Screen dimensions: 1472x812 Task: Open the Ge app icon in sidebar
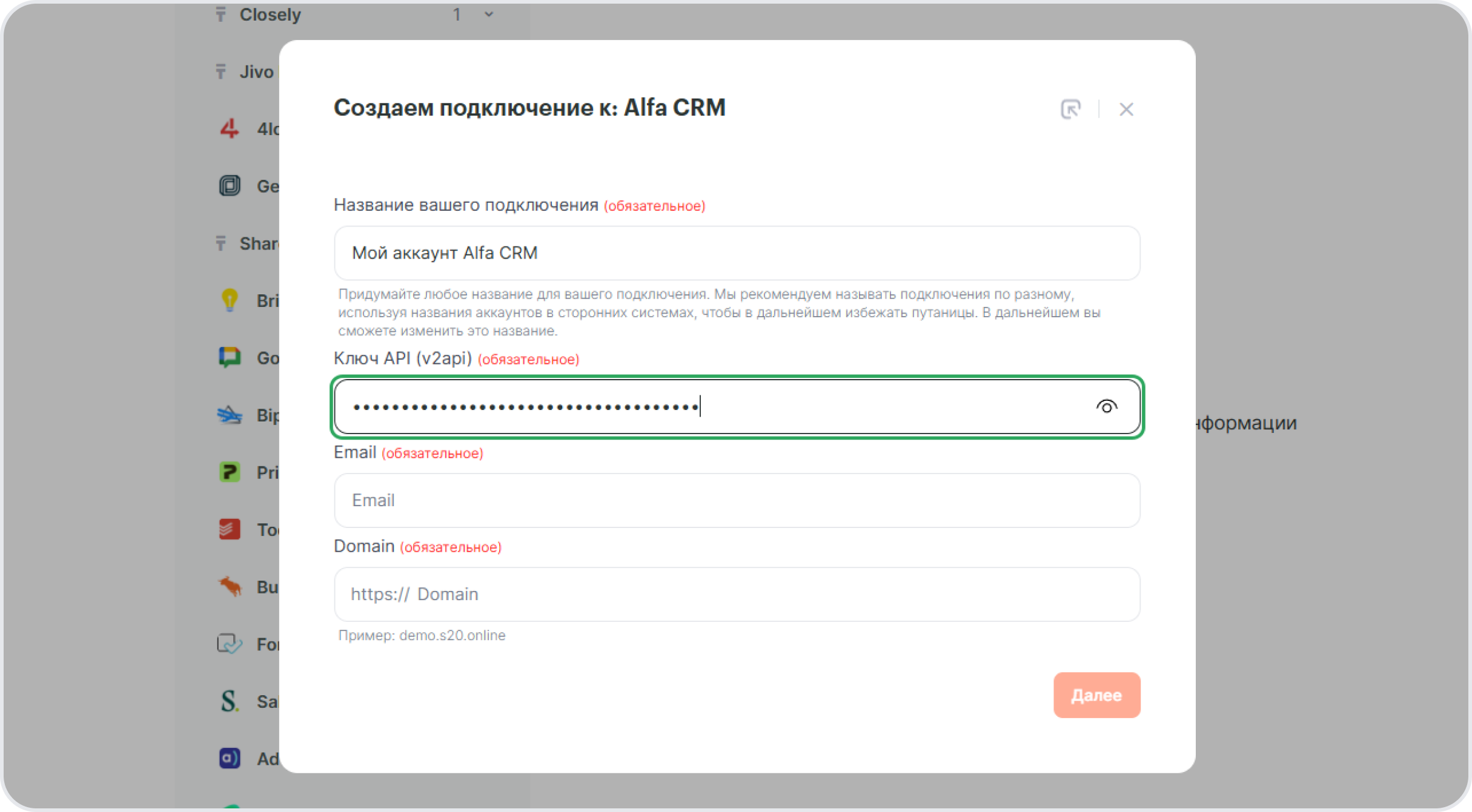coord(229,185)
